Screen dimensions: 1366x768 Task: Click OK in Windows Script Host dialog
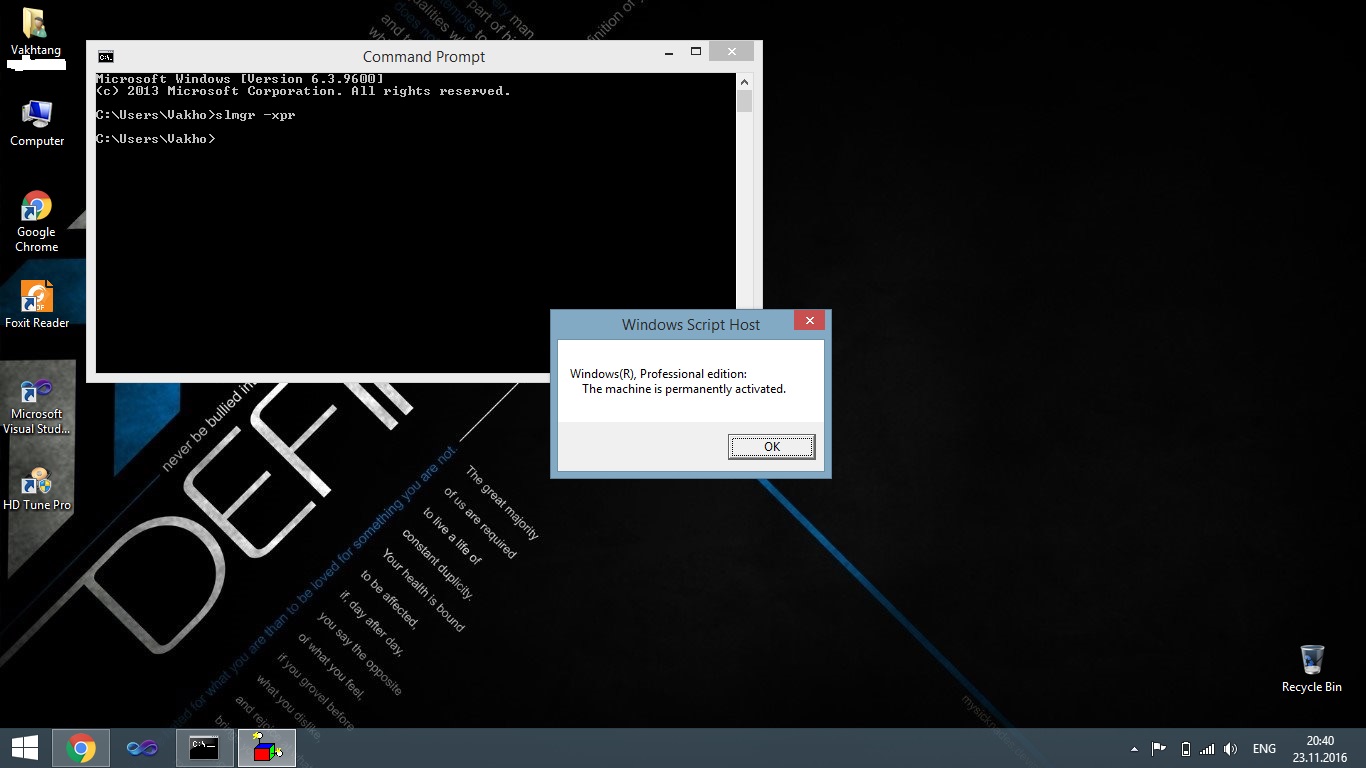coord(771,446)
